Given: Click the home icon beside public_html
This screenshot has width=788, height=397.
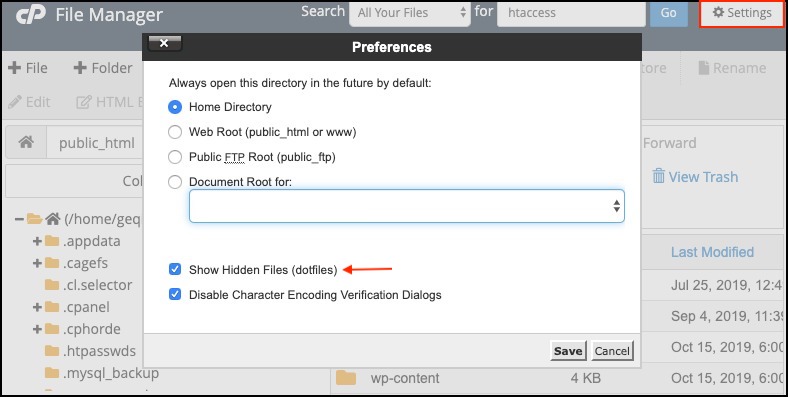Looking at the screenshot, I should [26, 143].
